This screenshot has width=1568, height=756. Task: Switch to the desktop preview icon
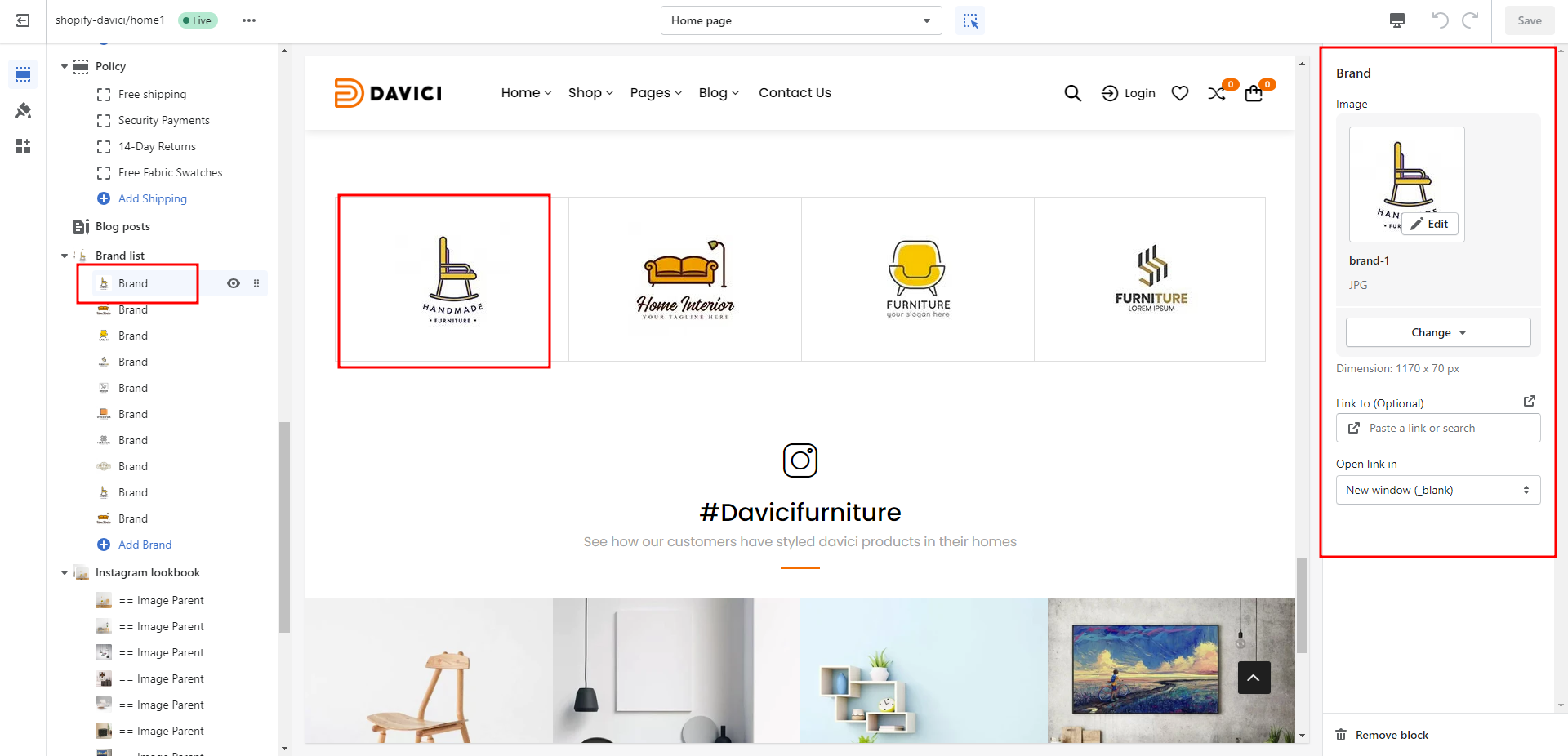[1397, 20]
